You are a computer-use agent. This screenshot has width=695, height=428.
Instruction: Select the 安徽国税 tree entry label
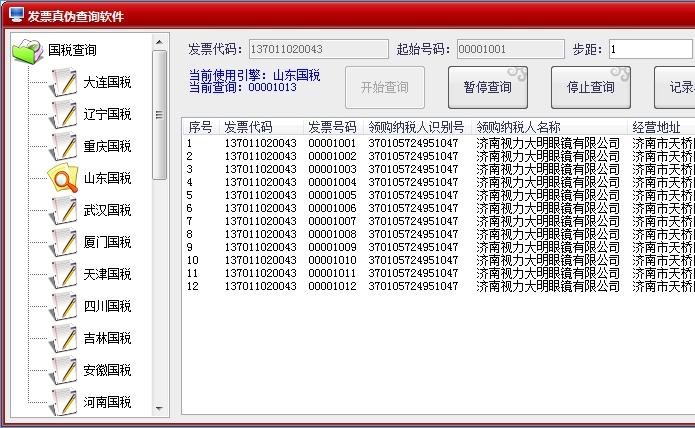107,370
